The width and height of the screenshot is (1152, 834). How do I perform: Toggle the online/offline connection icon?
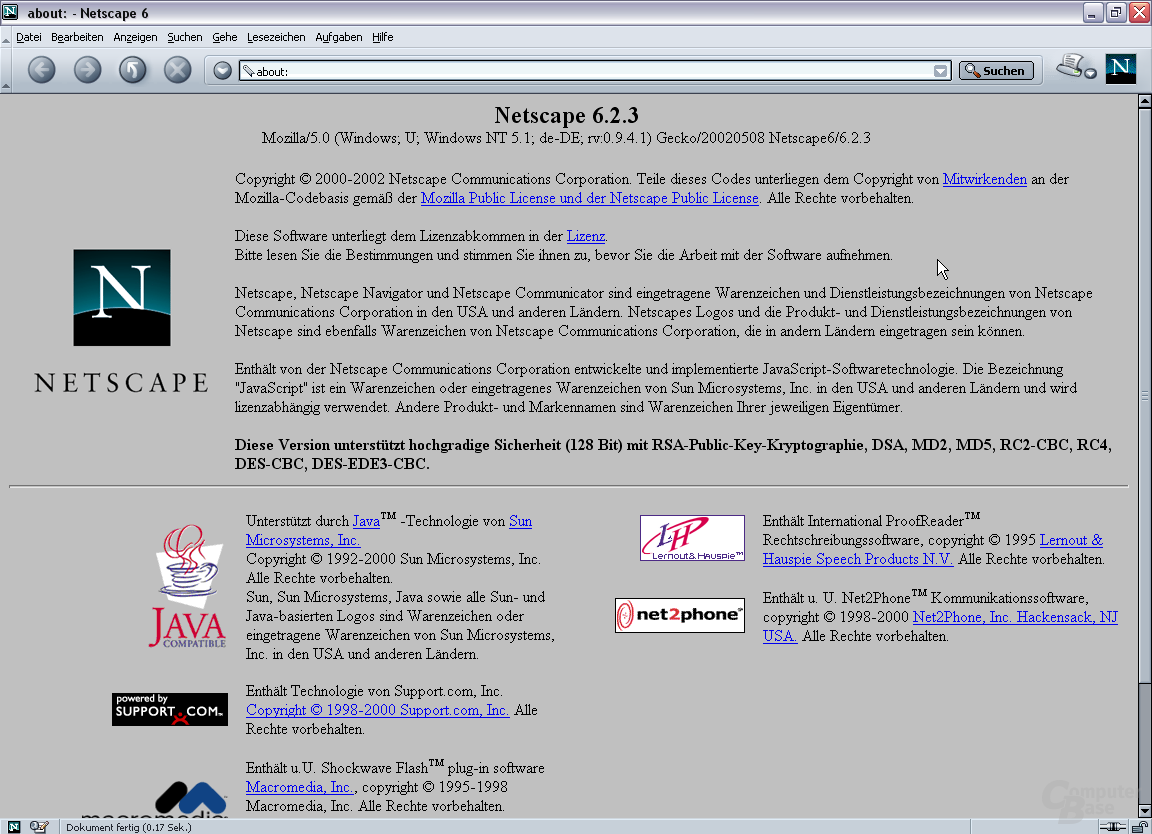coord(1111,826)
